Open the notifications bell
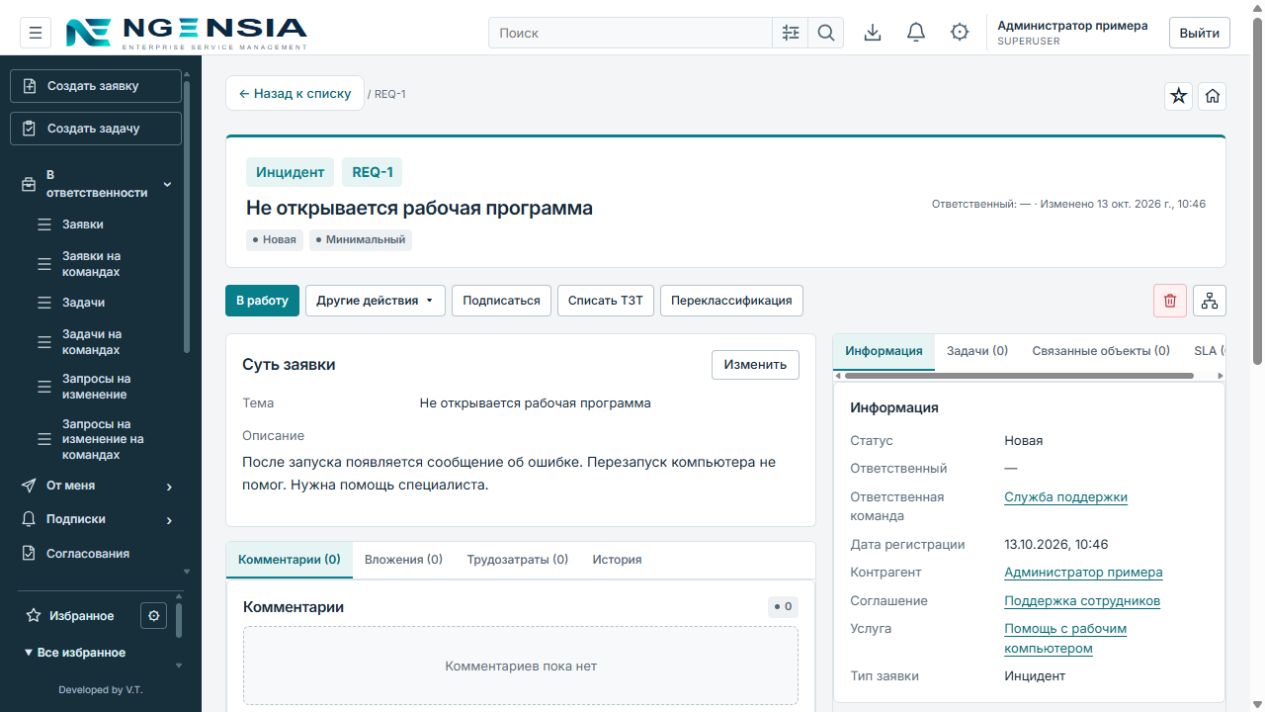1265x712 pixels. 916,33
